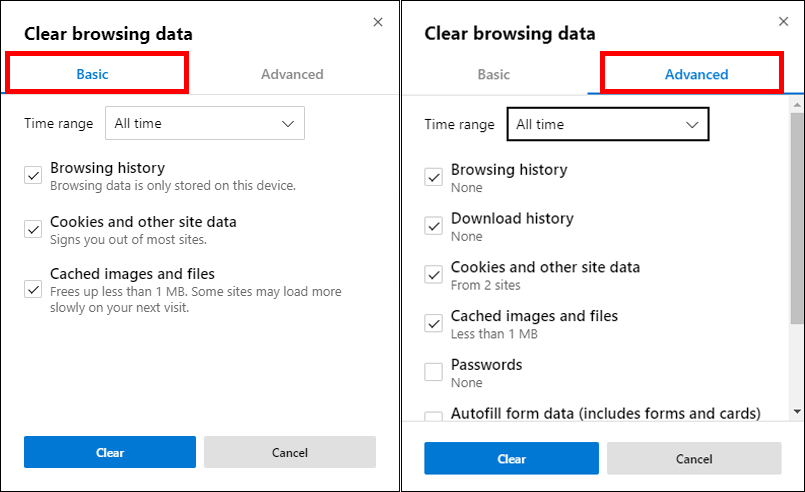This screenshot has height=492, width=805.
Task: Click 'Time range' label in left dialog
Action: [x=59, y=123]
